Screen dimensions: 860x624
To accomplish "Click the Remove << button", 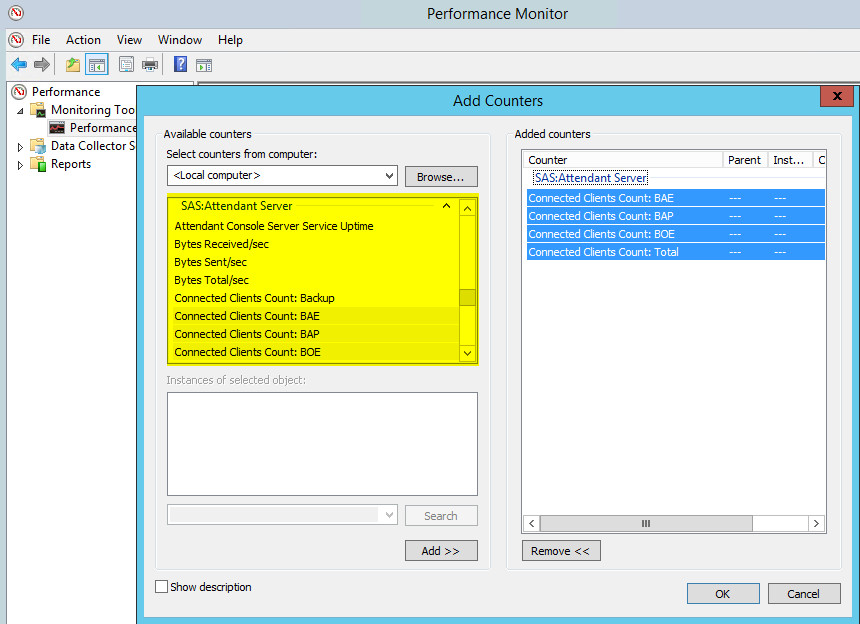I will (561, 551).
